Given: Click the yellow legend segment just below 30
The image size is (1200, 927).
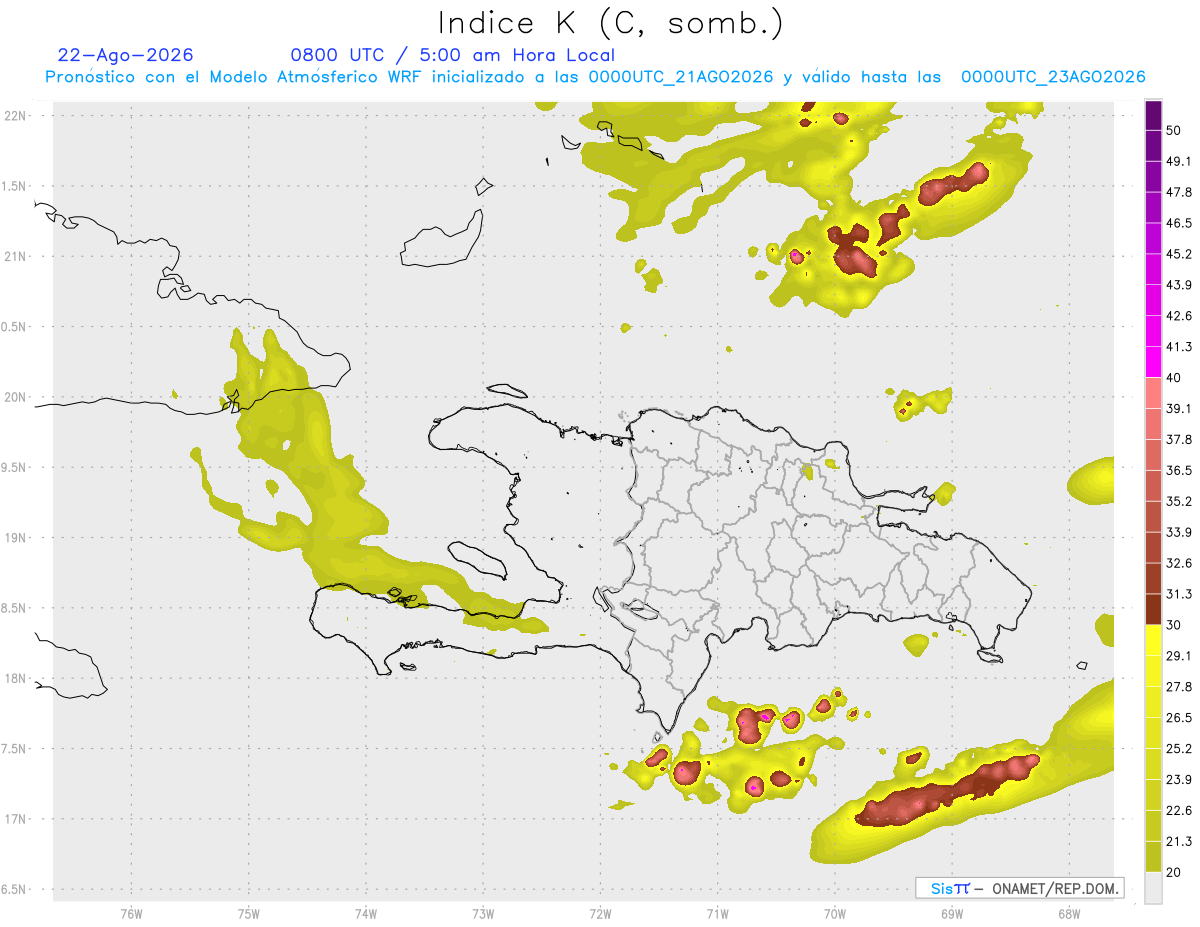Looking at the screenshot, I should 1153,640.
